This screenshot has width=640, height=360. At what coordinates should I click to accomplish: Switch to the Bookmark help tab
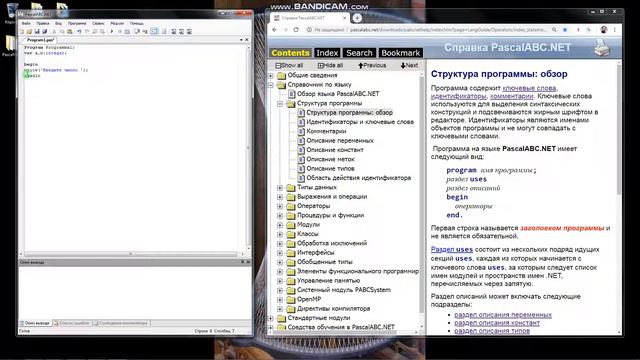pyautogui.click(x=400, y=53)
